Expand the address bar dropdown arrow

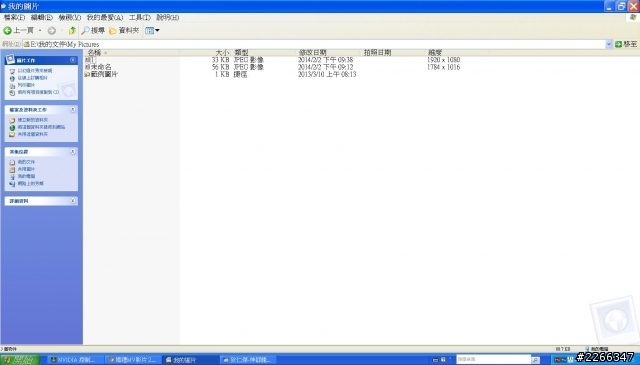(609, 44)
